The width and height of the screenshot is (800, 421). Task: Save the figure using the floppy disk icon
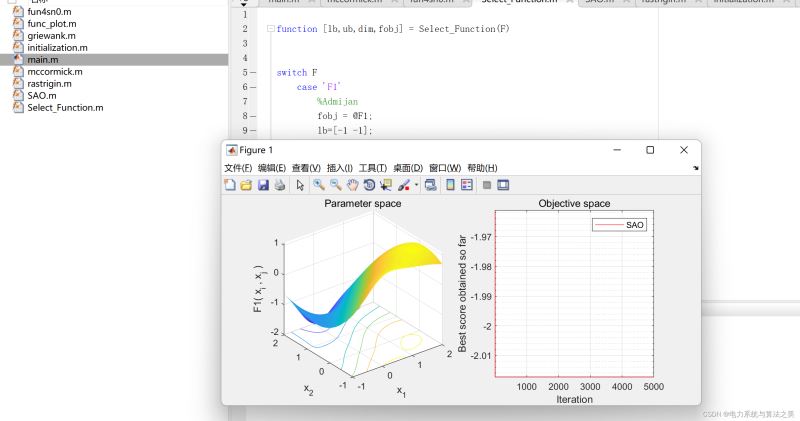tap(263, 185)
